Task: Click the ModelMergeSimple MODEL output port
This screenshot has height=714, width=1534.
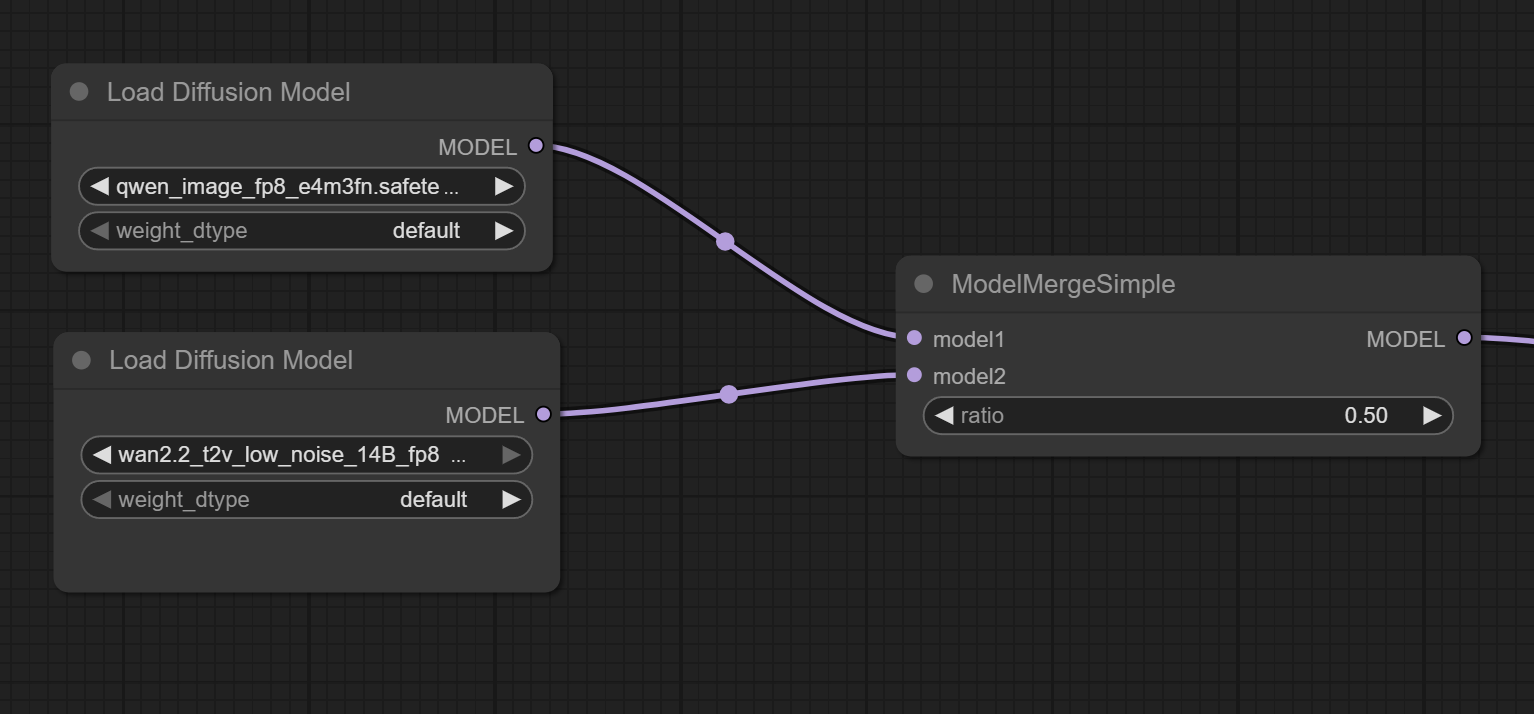Action: 1464,338
